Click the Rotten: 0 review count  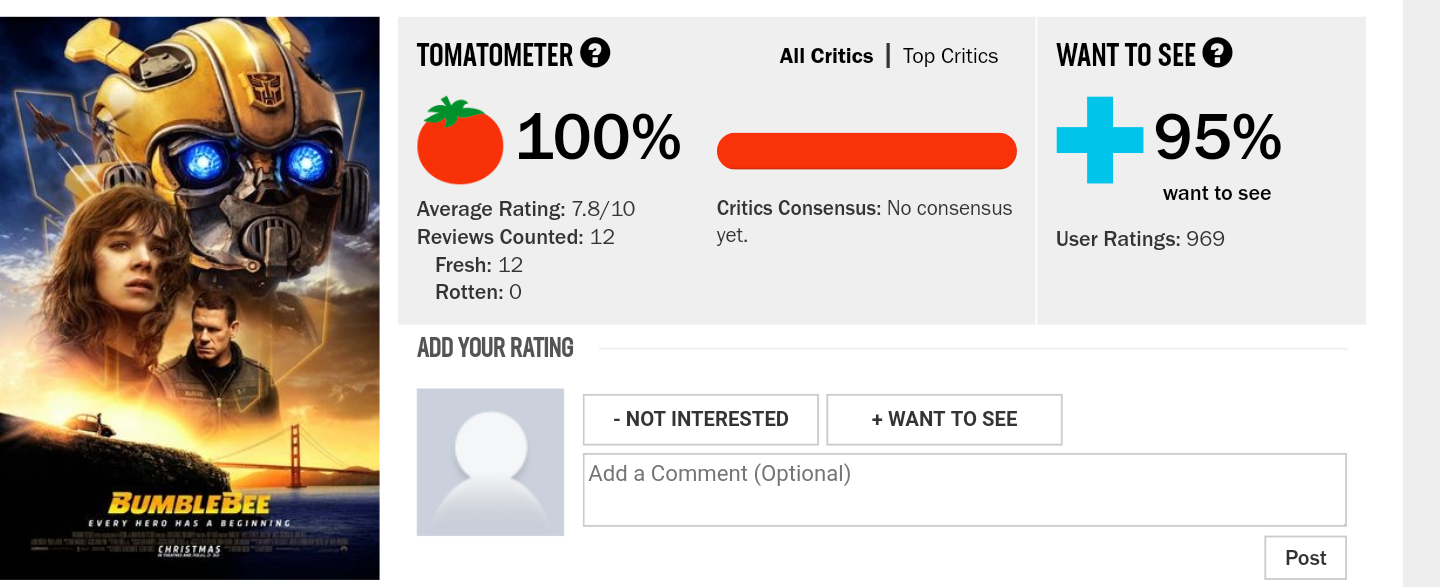click(478, 292)
